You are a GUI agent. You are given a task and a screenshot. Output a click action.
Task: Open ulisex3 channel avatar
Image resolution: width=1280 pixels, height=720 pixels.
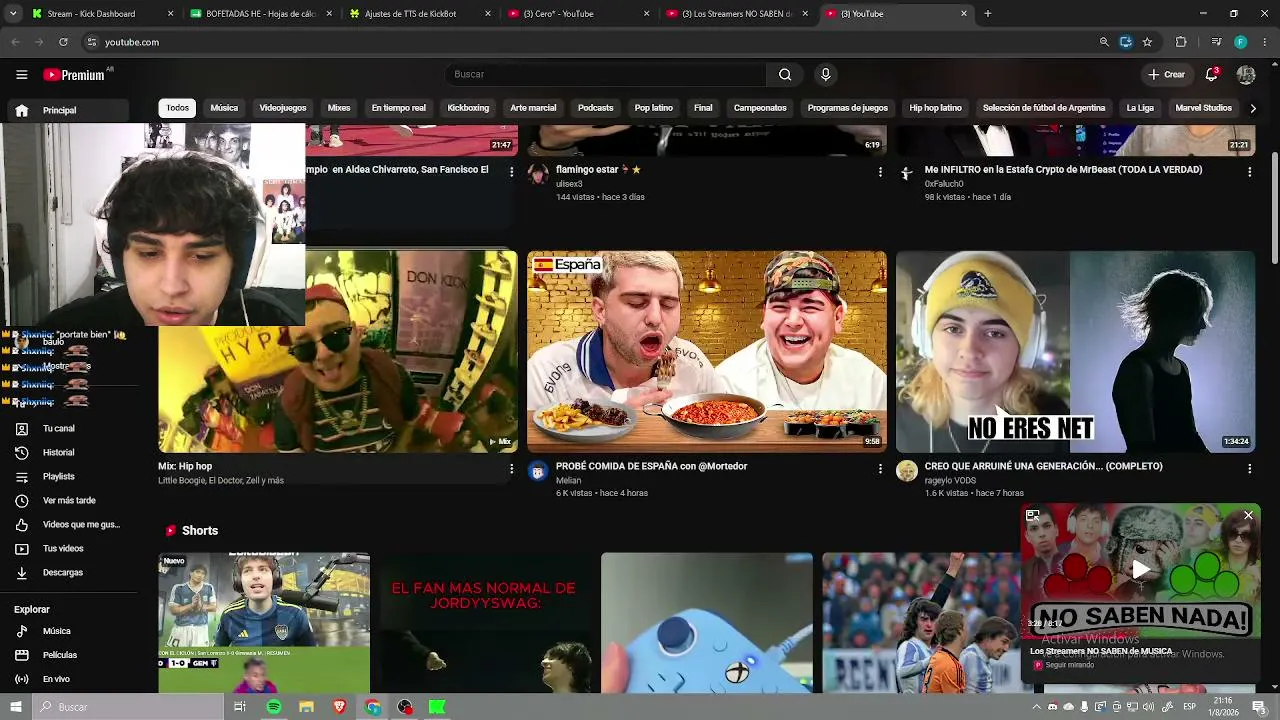538,175
